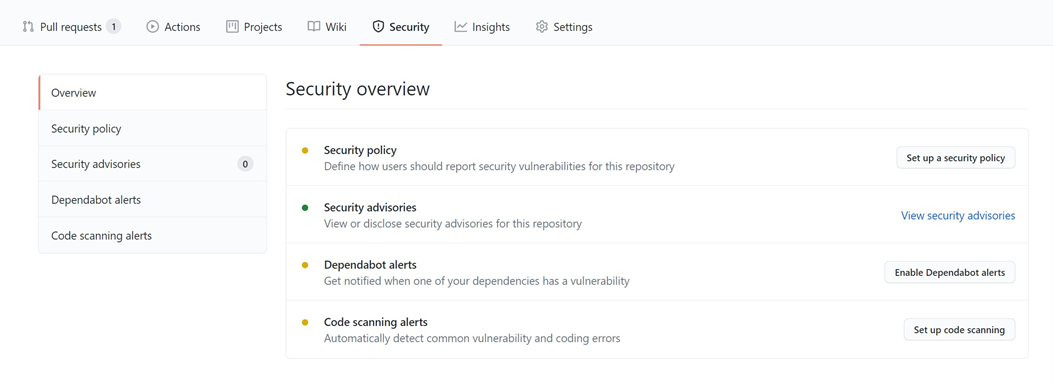Click the Actions play-circle icon
1053x386 pixels.
tap(152, 27)
